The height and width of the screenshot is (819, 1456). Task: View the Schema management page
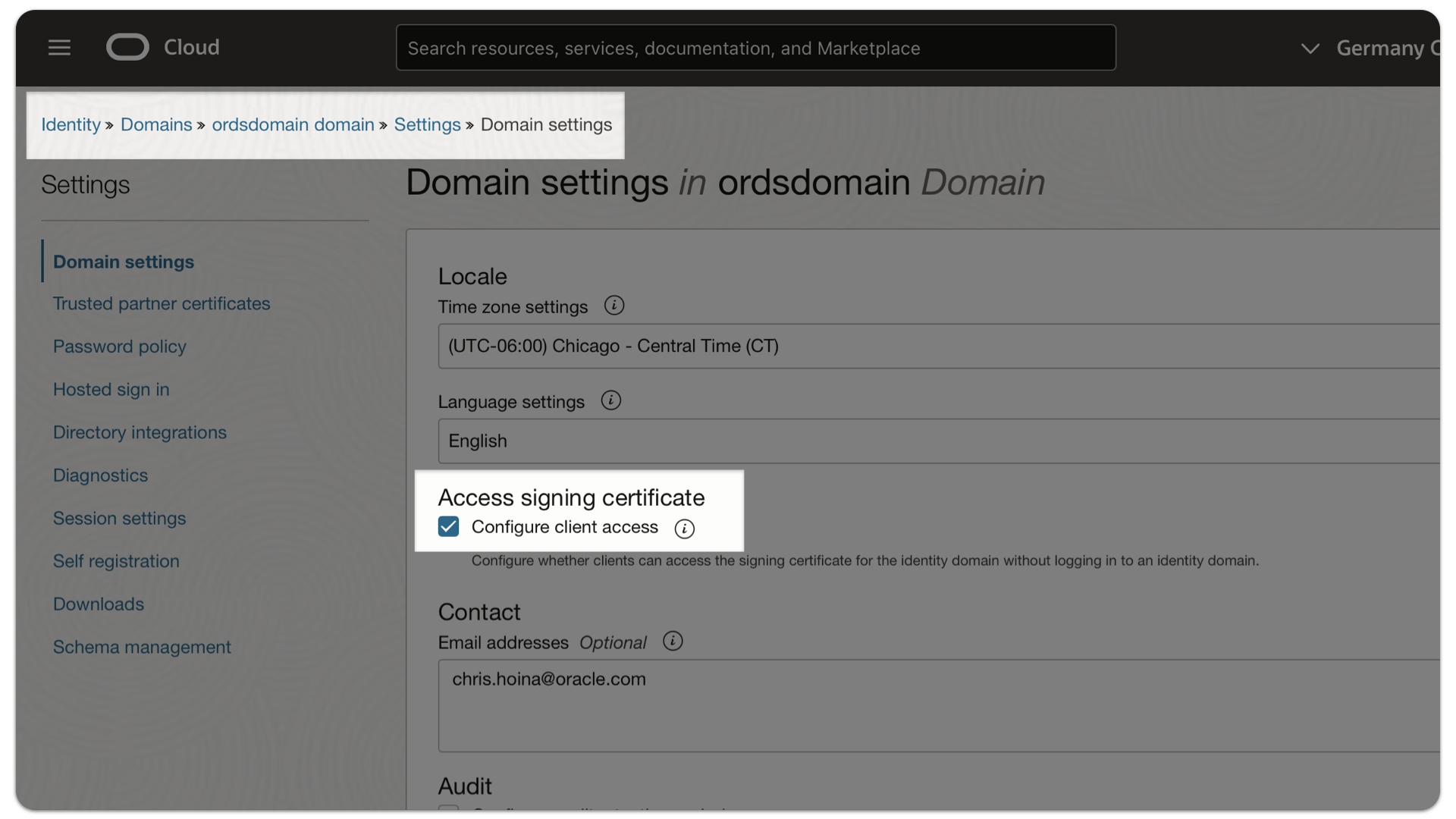[141, 647]
